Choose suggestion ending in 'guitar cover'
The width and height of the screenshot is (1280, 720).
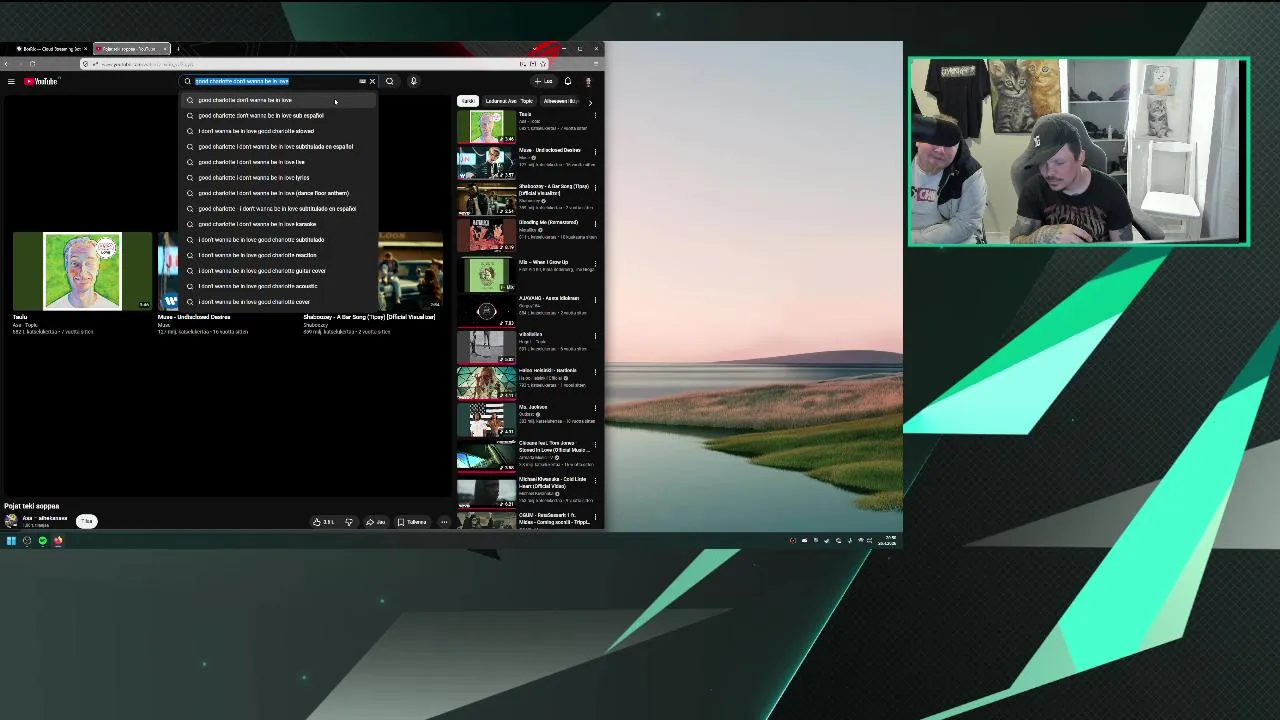278,270
